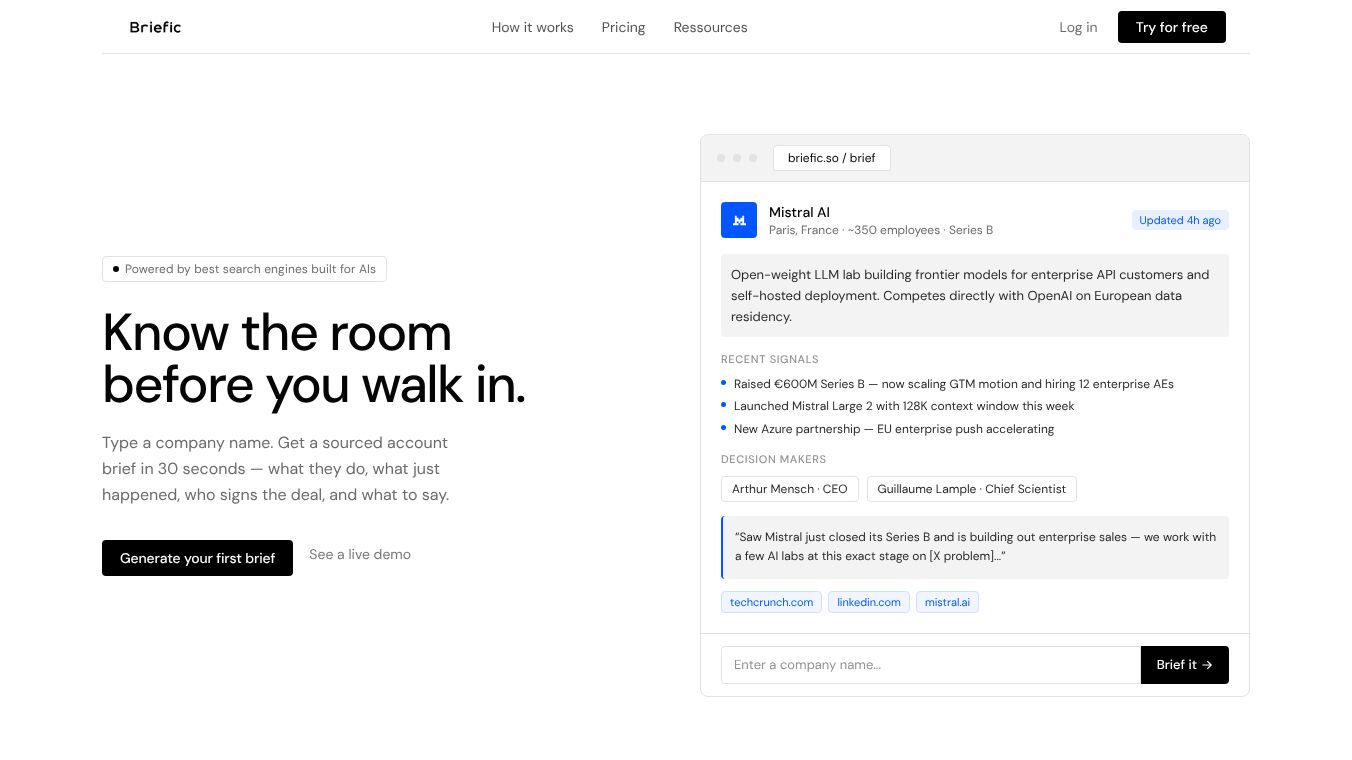Viewport: 1352px width, 760px height.
Task: Click Try for free button
Action: point(1171,27)
